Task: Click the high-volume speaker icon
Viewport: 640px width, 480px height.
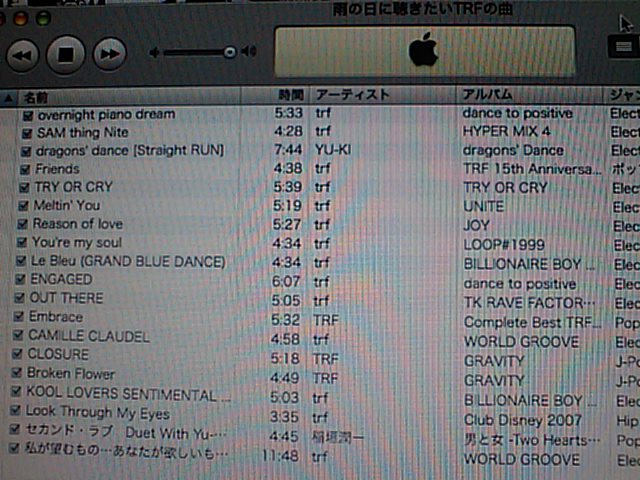Action: 248,51
